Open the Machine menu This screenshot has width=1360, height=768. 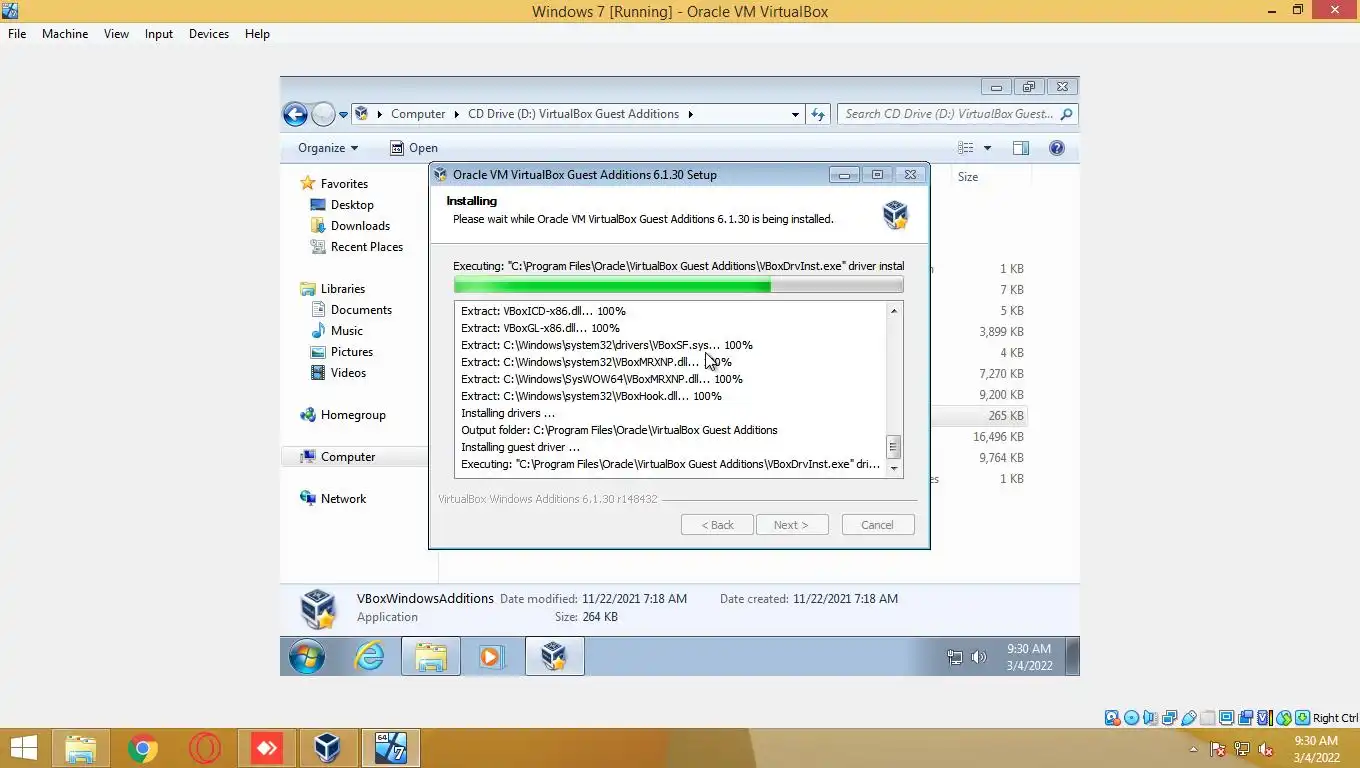tap(65, 33)
